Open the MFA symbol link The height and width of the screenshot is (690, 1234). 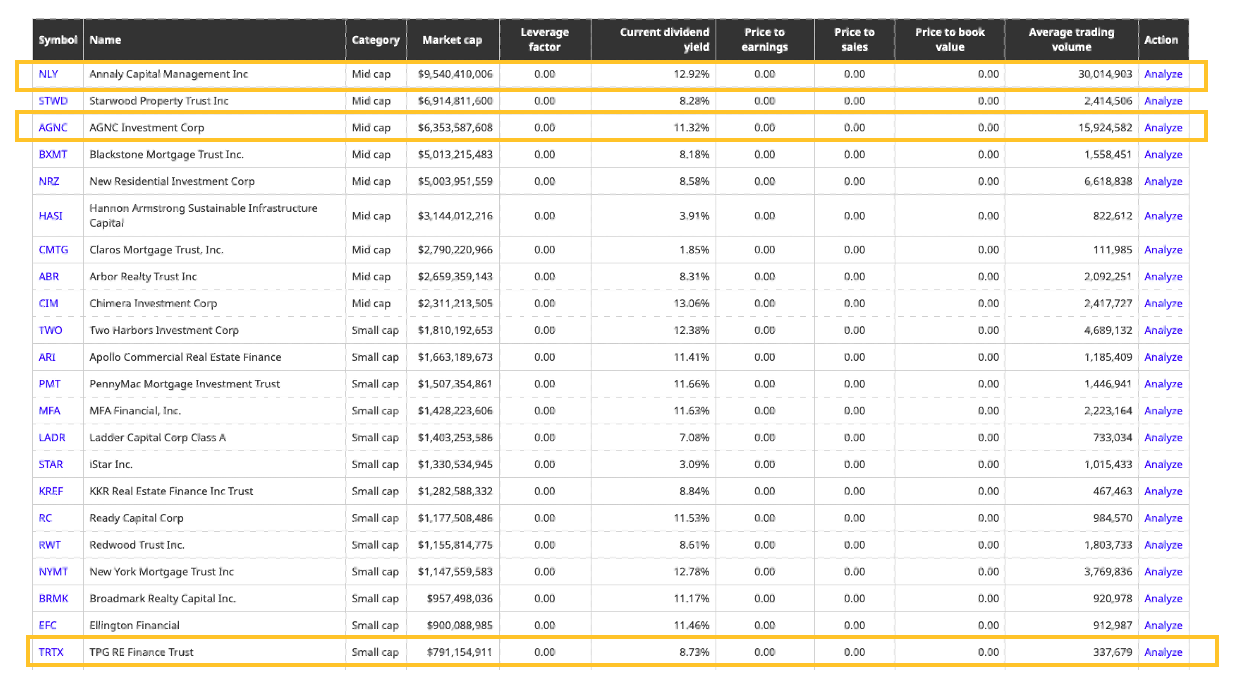[x=49, y=411]
